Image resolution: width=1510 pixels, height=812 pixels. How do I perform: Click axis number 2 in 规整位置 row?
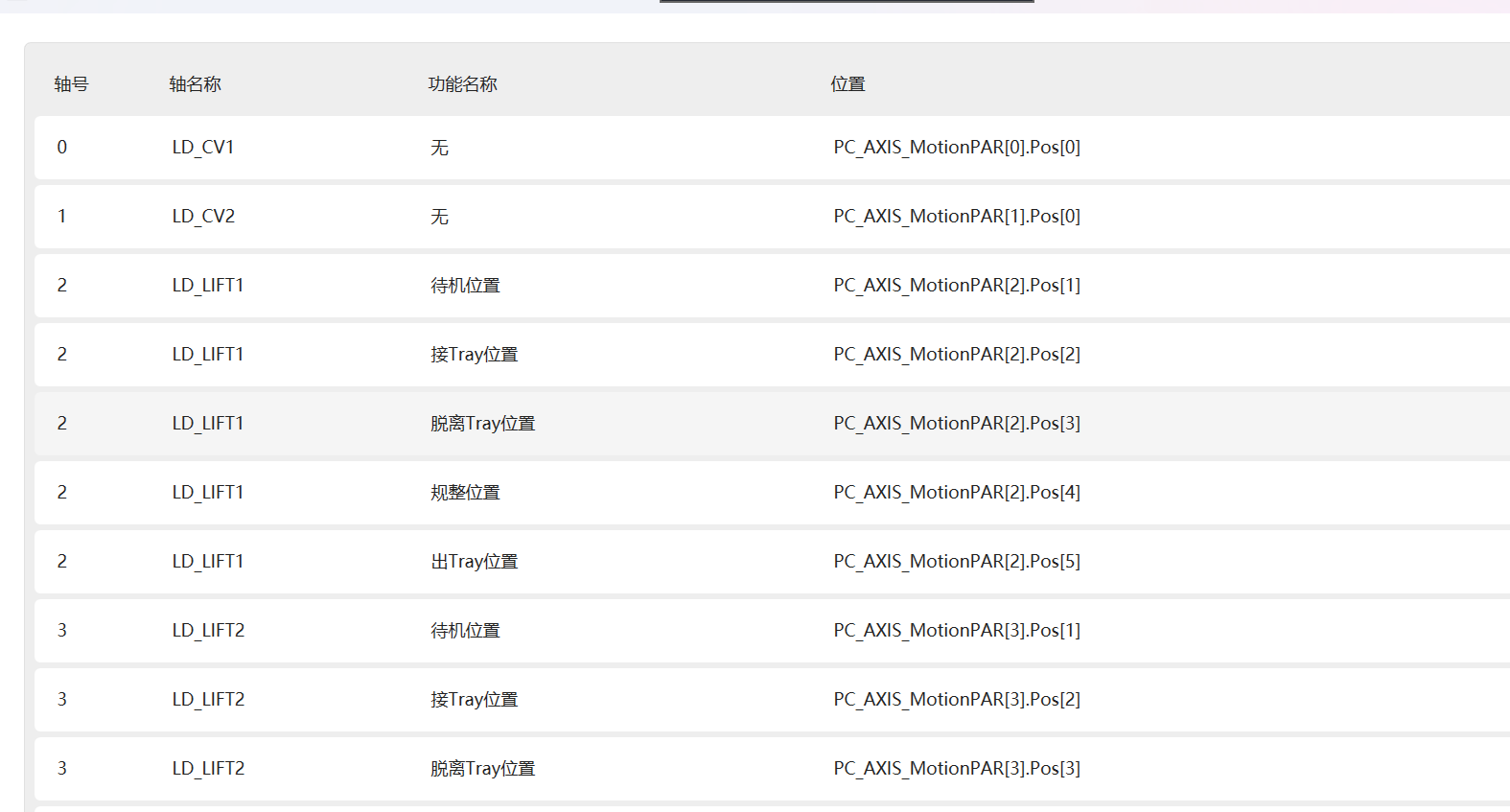[62, 493]
